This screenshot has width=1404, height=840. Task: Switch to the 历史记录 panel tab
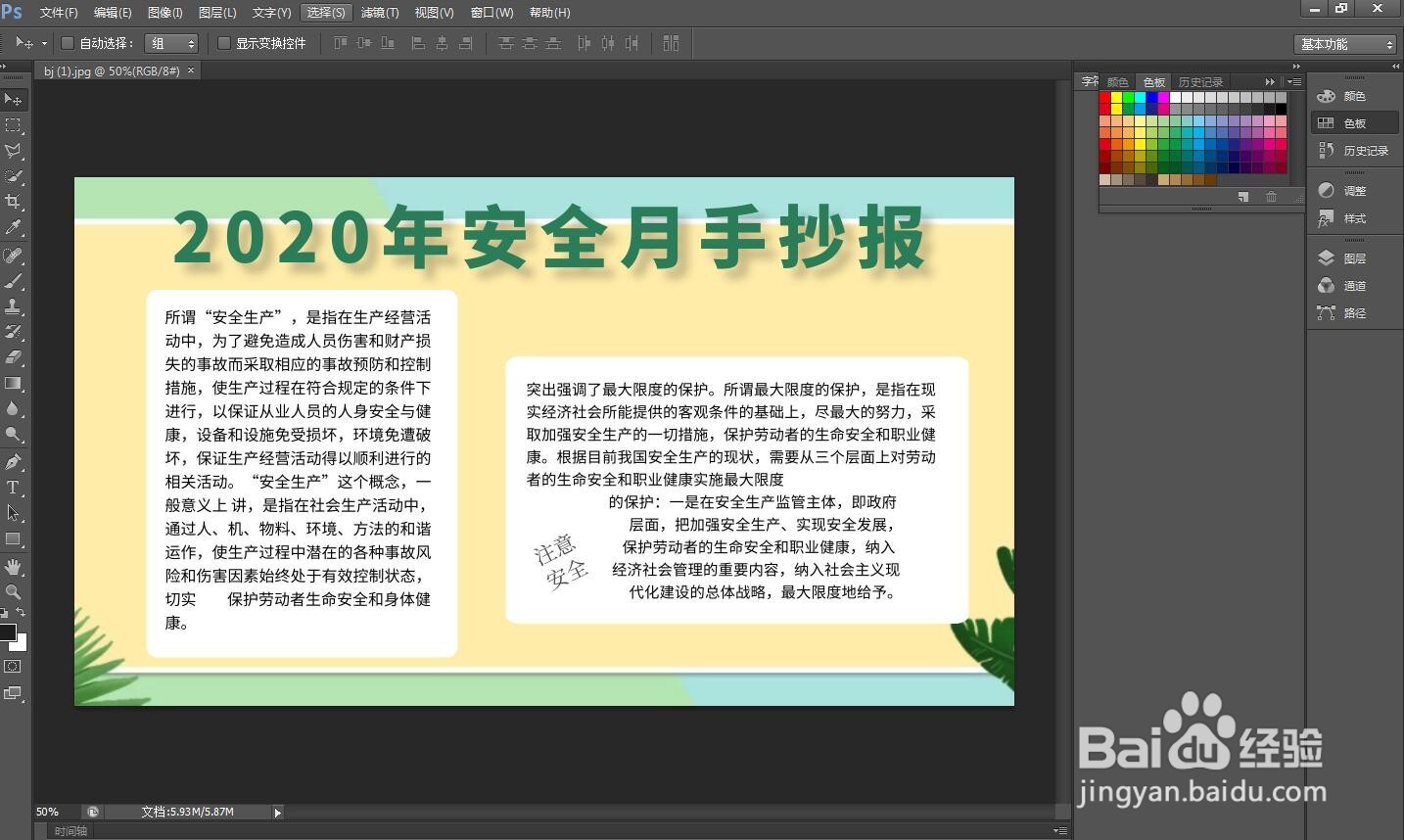tap(1201, 82)
